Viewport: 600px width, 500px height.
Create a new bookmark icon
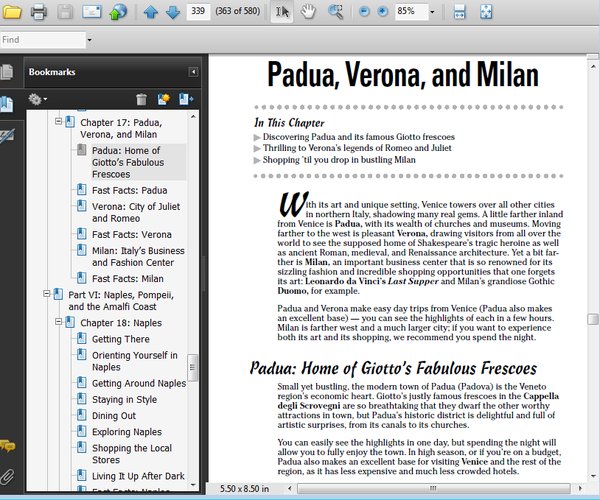click(162, 99)
